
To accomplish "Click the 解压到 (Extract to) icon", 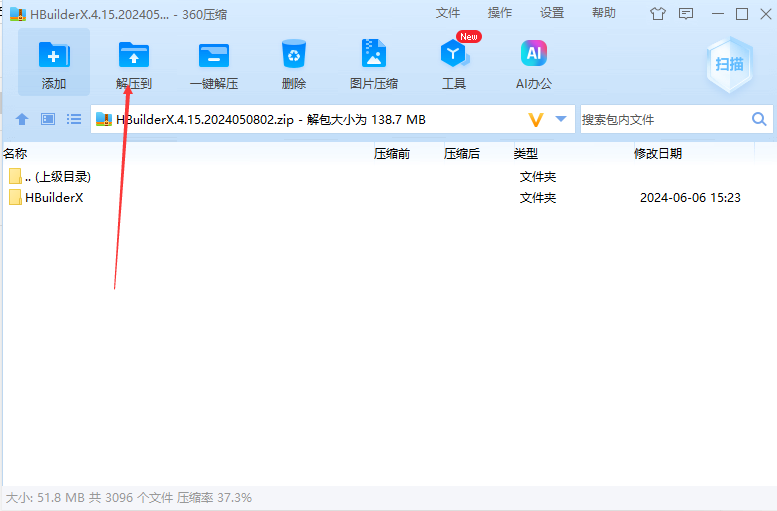I will point(134,55).
